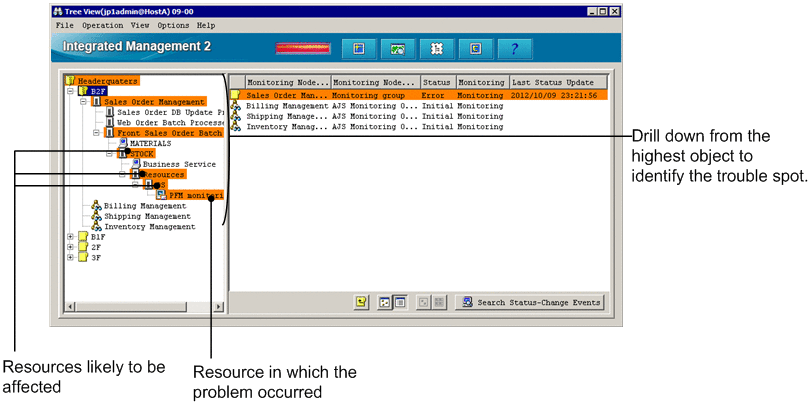This screenshot has width=812, height=406.
Task: Click the 2F folder icon
Action: click(83, 247)
